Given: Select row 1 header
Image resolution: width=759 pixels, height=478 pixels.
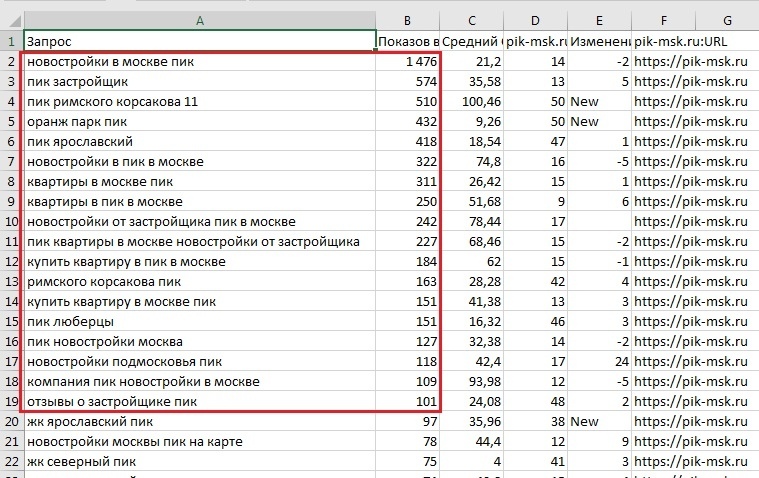Looking at the screenshot, I should coord(12,41).
